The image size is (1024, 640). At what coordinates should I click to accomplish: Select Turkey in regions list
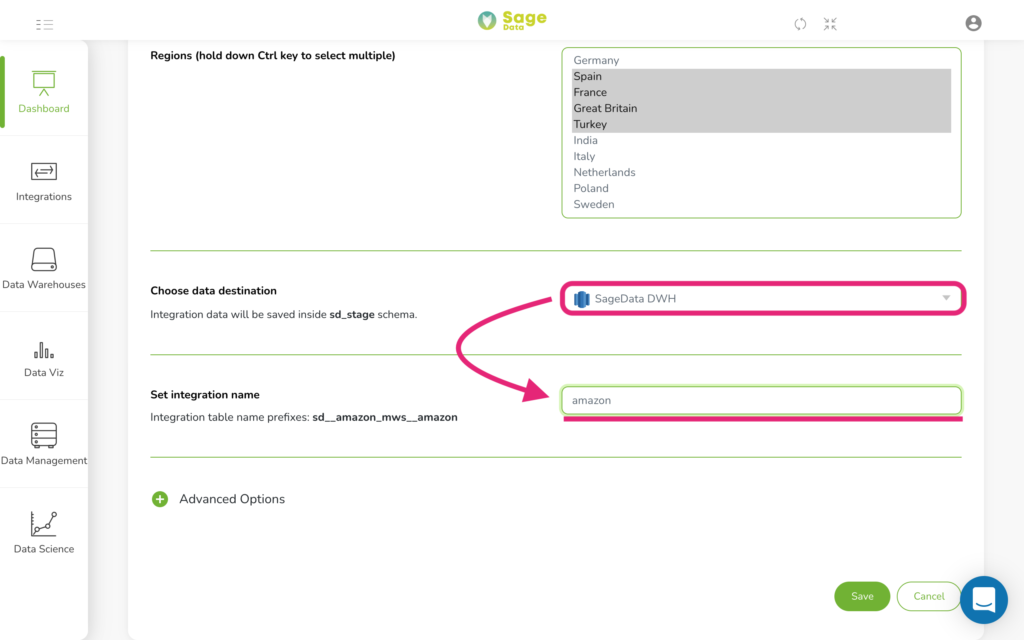pyautogui.click(x=761, y=124)
